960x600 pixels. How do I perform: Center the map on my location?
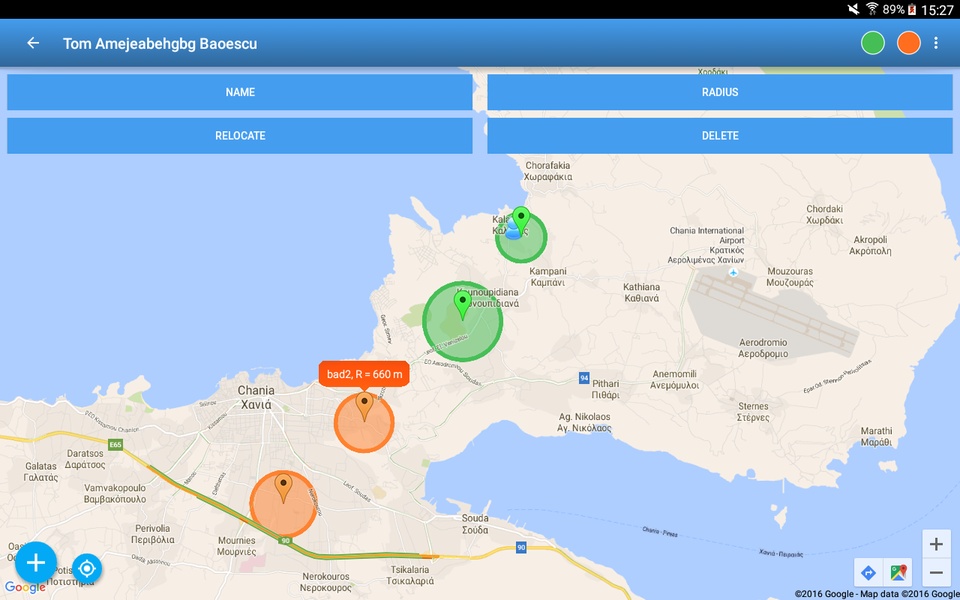pyautogui.click(x=87, y=569)
